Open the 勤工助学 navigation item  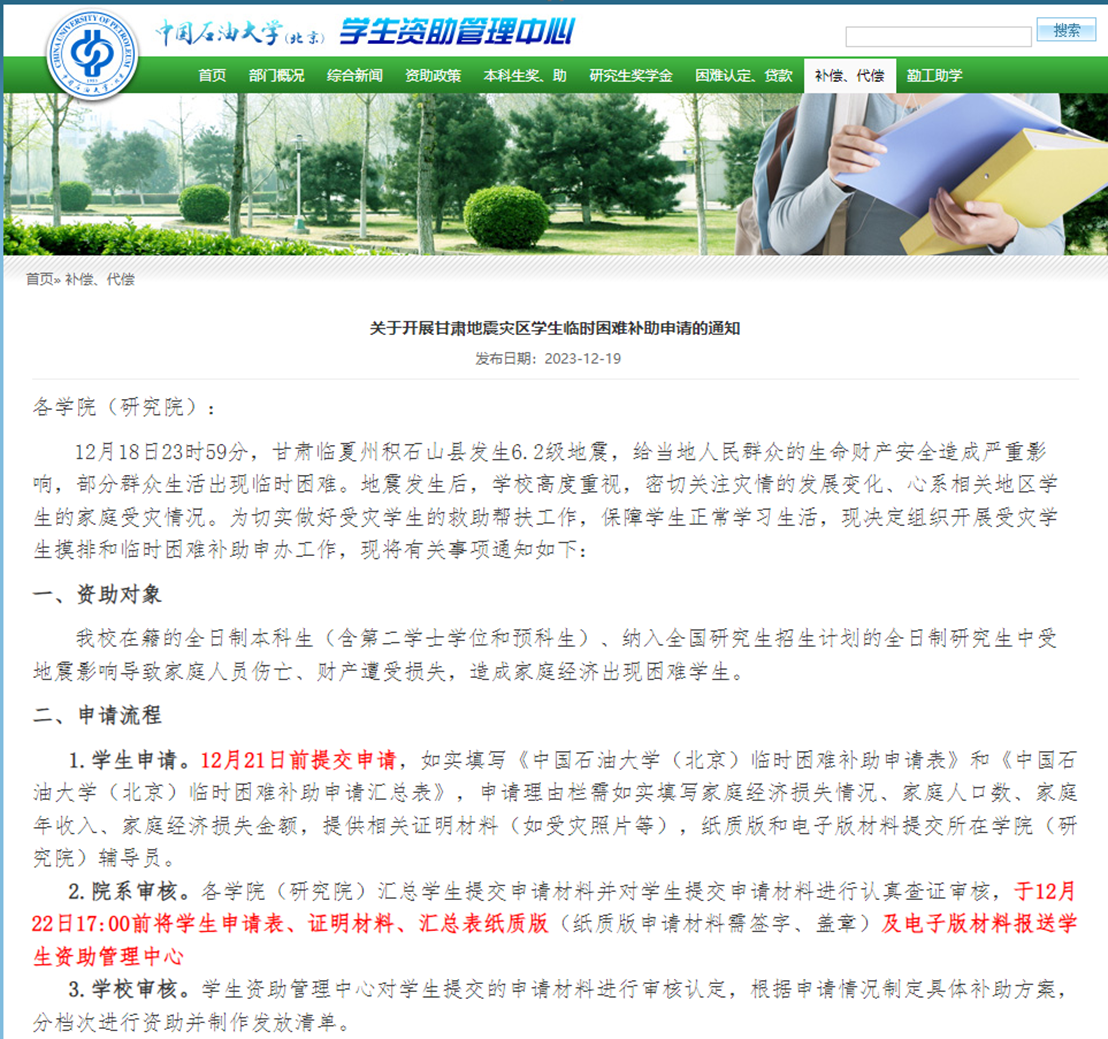click(x=934, y=75)
